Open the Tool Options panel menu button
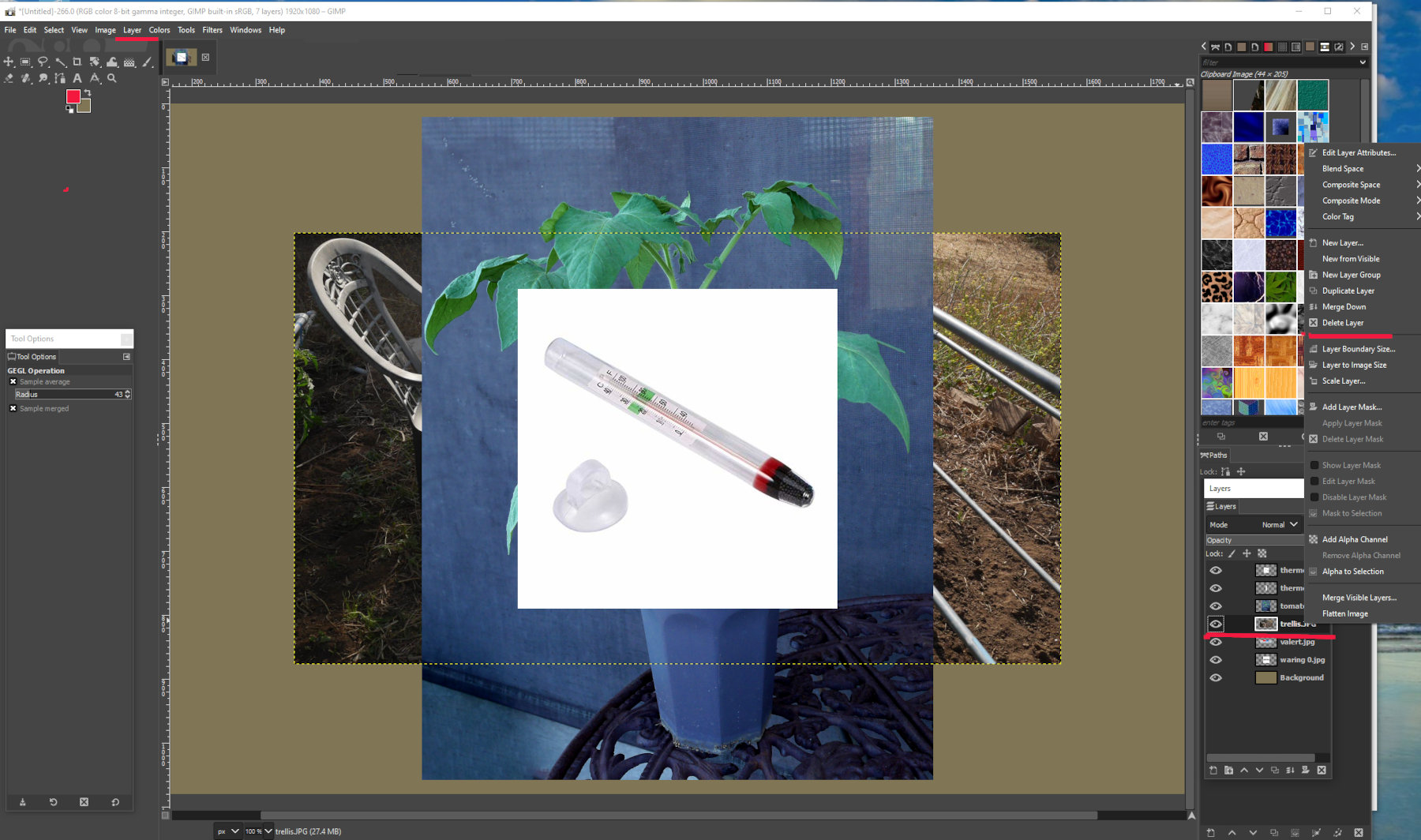Viewport: 1421px width, 840px height. coord(126,357)
